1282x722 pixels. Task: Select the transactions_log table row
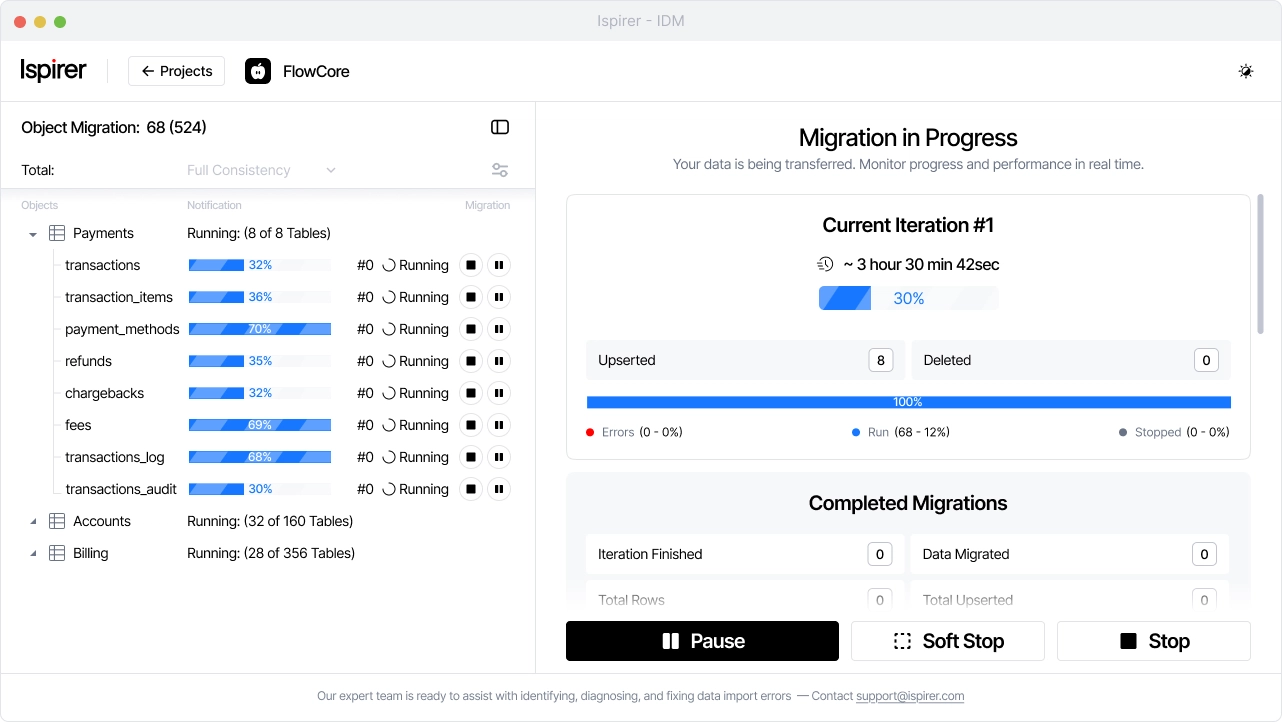(115, 457)
